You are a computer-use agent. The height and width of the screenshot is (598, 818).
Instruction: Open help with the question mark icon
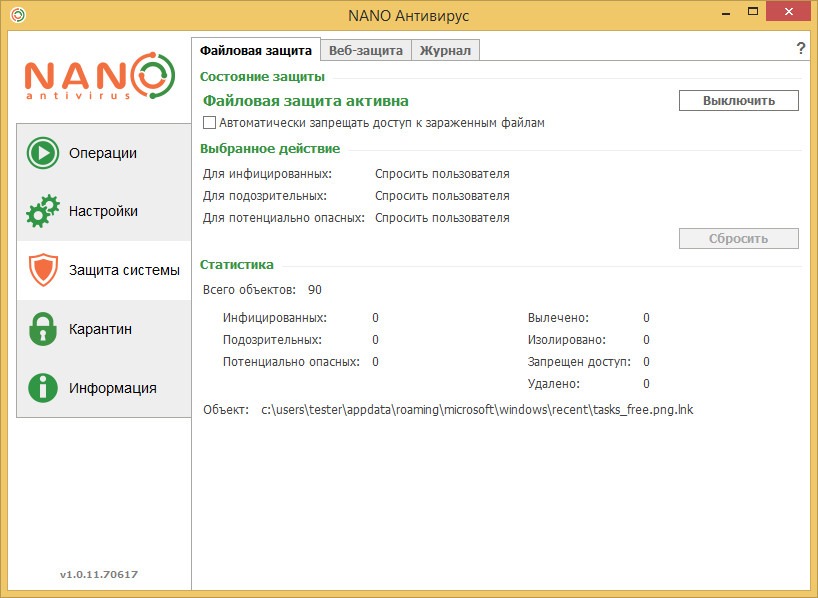tap(801, 49)
